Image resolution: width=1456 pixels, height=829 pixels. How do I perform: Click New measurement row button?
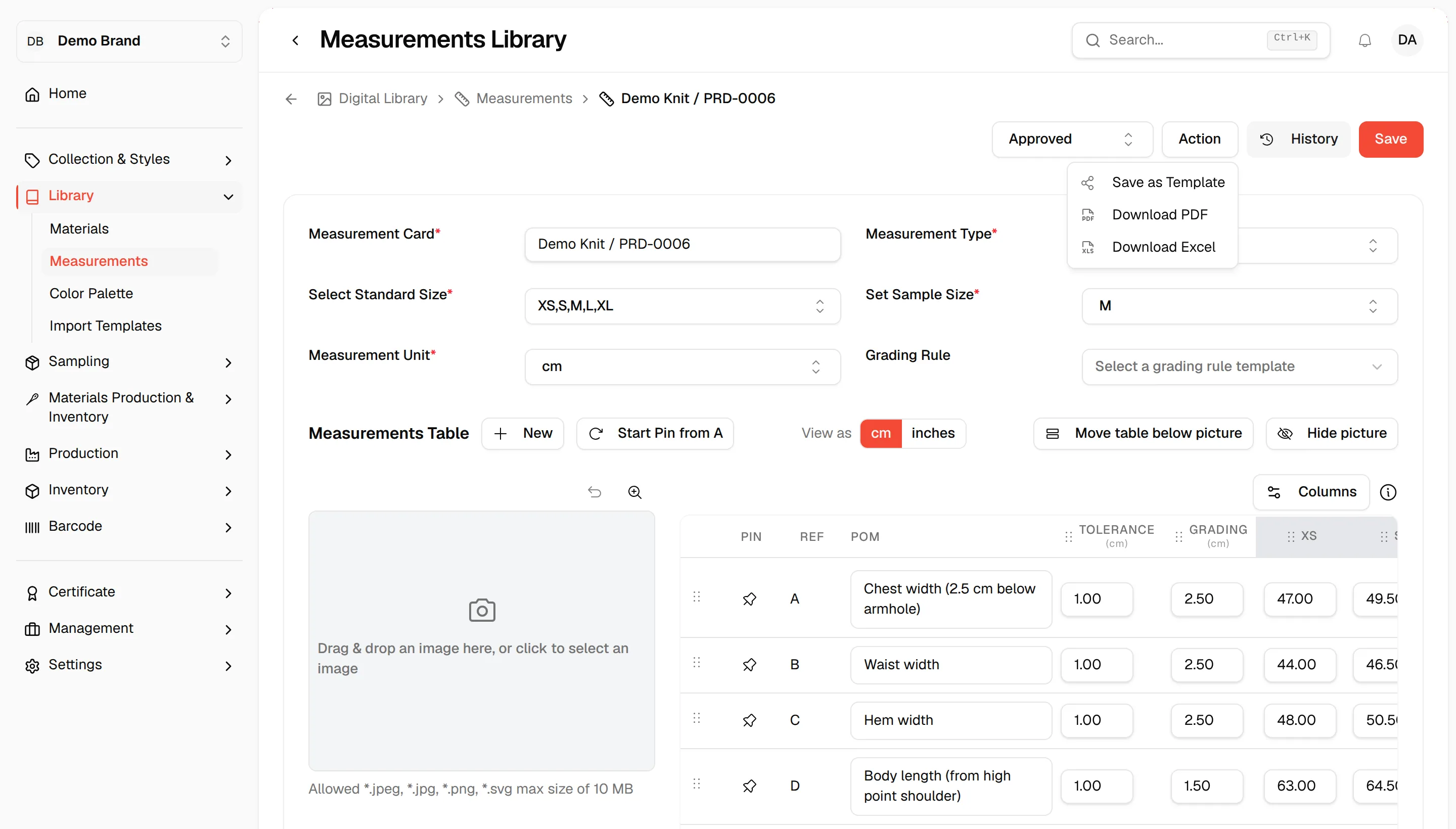[522, 433]
